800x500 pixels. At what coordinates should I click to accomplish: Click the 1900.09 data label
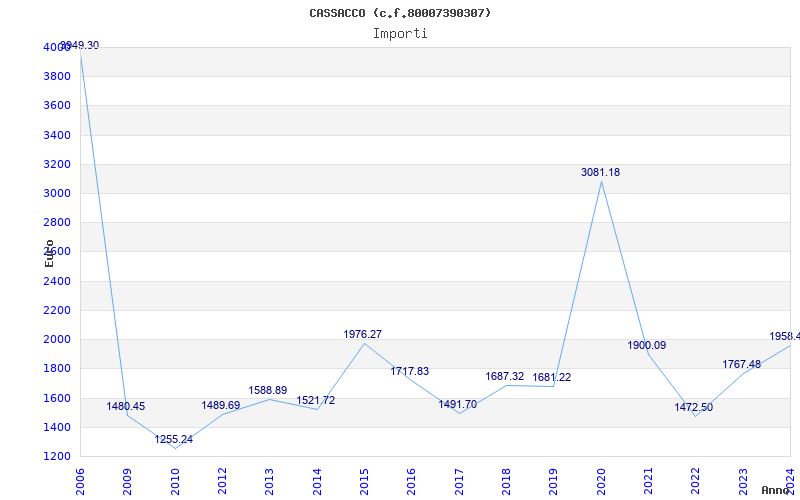[x=646, y=345]
